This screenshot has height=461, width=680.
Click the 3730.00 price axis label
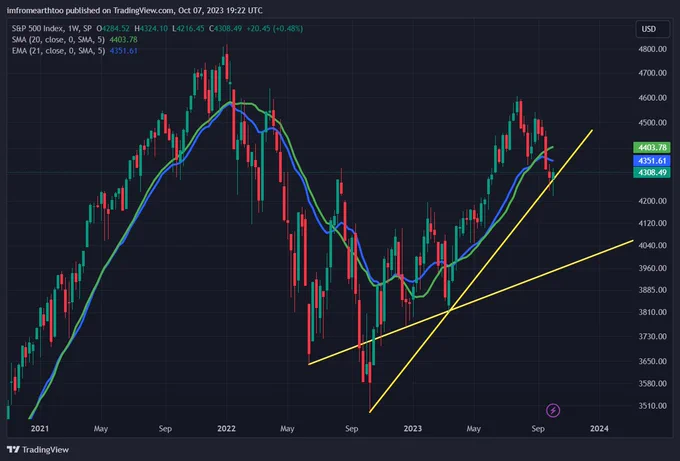[652, 337]
